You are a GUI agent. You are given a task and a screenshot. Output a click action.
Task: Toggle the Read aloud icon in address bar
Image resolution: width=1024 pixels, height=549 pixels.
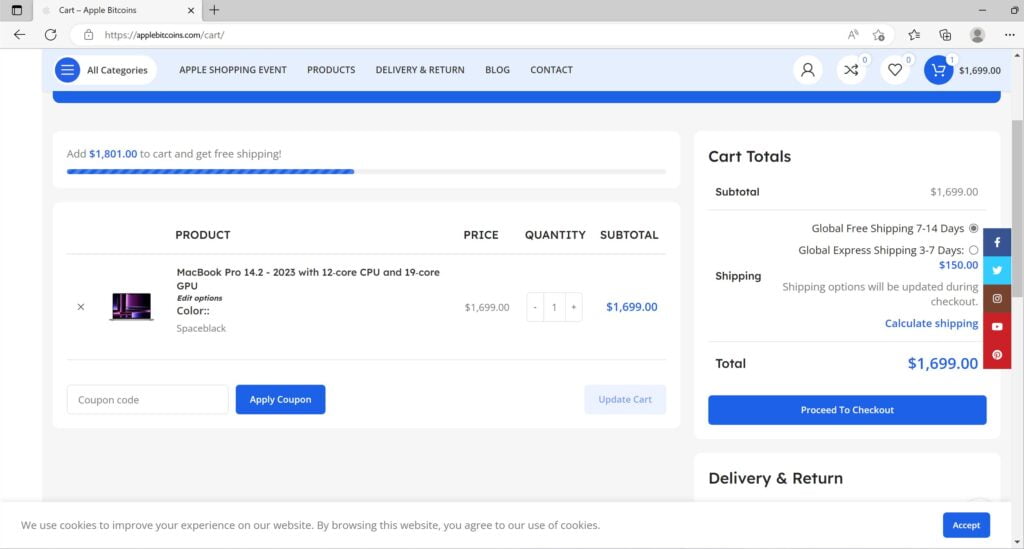point(853,35)
